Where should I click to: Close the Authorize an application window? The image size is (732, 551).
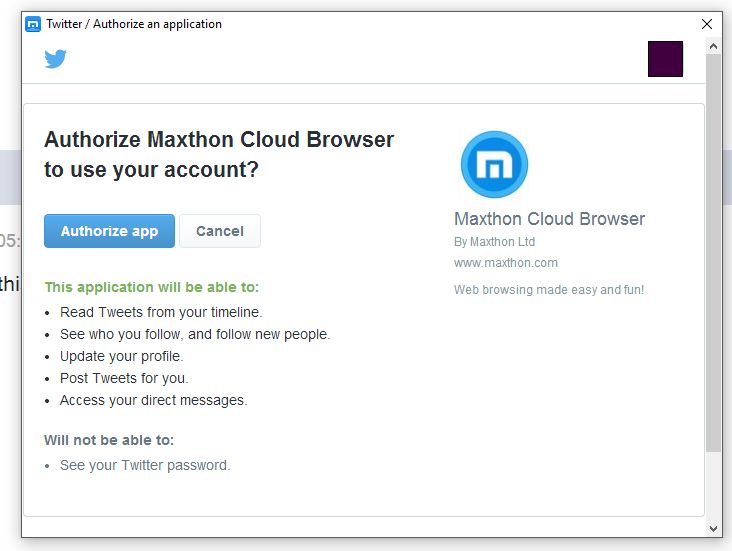coord(707,24)
